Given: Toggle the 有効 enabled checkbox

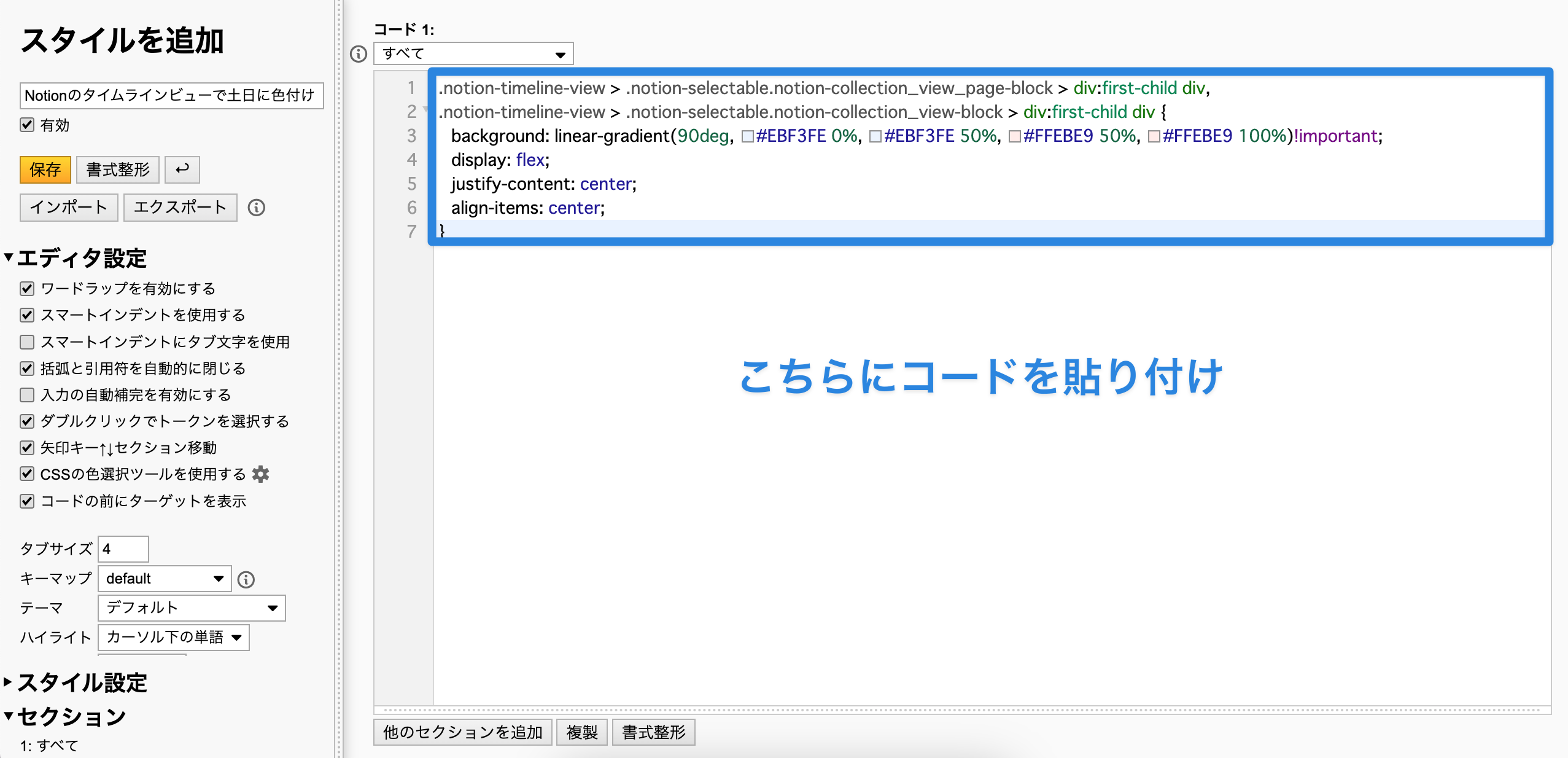Looking at the screenshot, I should pos(27,125).
